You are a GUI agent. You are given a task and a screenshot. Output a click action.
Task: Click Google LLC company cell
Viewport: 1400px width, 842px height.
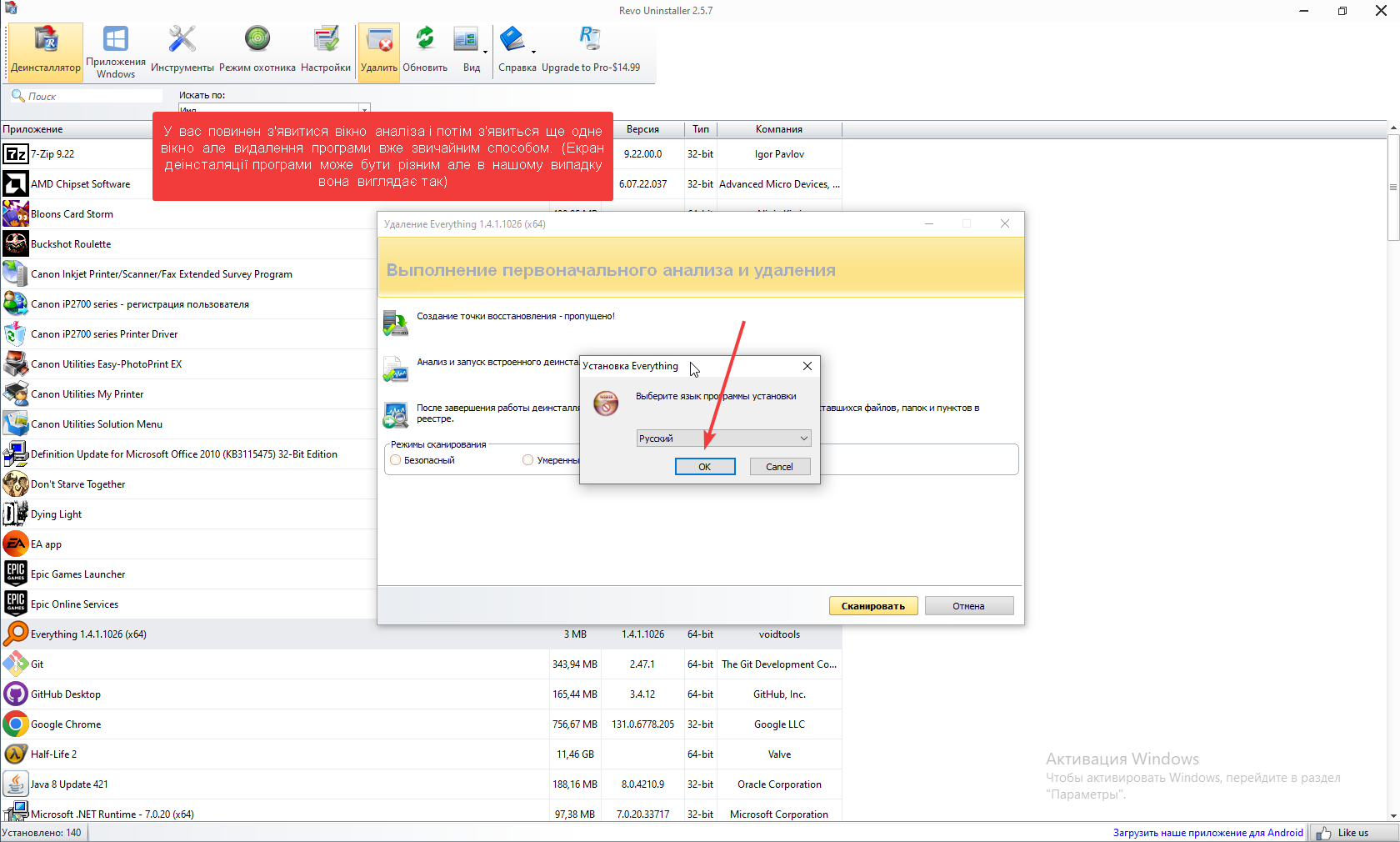[779, 724]
